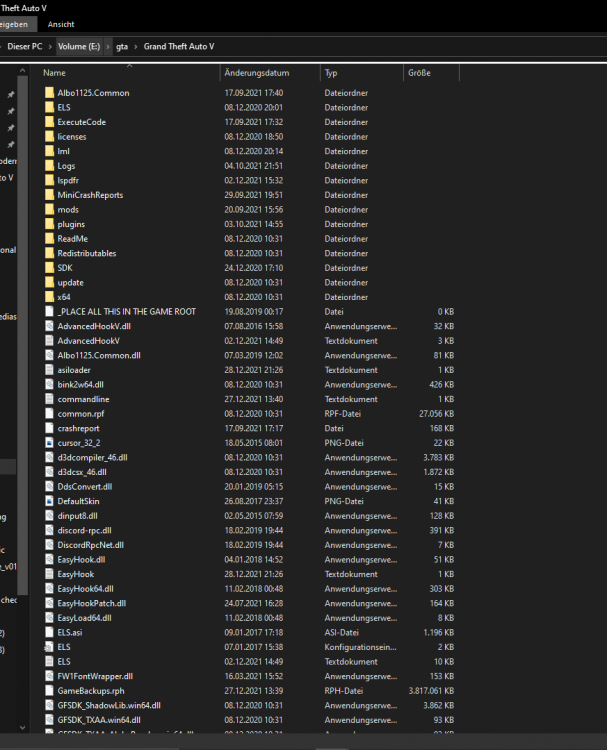The width and height of the screenshot is (607, 750).
Task: Select the DiscordRpcNet.dll file name
Action: tap(91, 545)
